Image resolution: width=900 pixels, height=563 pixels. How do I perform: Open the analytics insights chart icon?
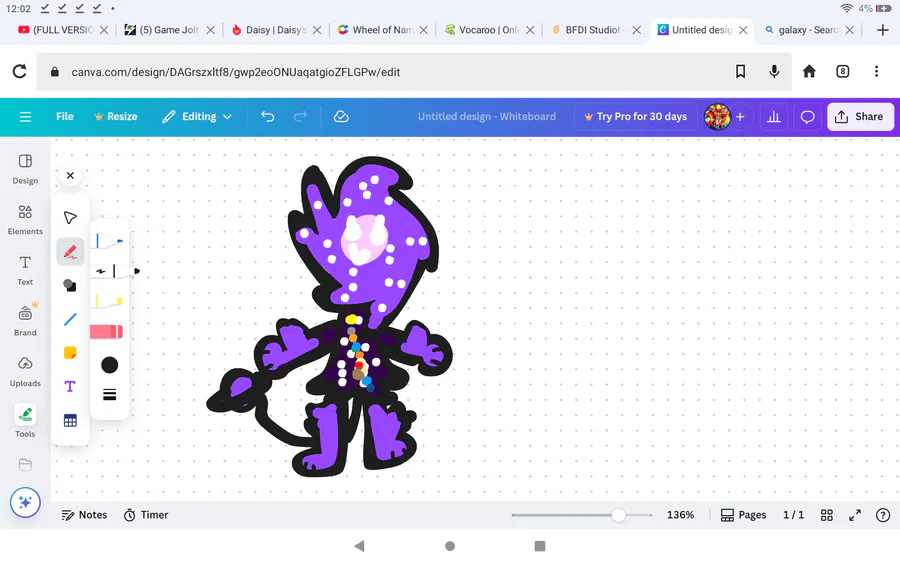pyautogui.click(x=774, y=117)
